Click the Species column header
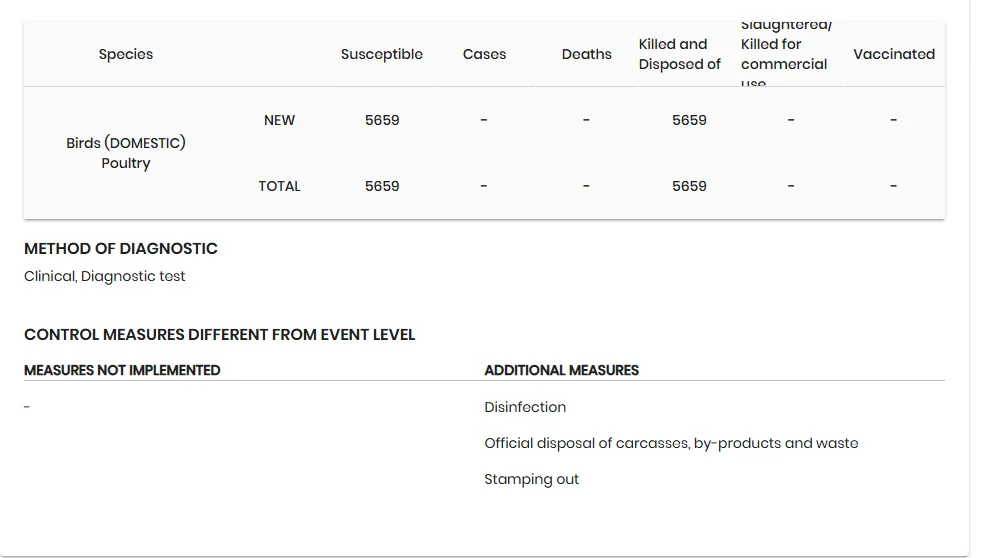 (x=126, y=54)
